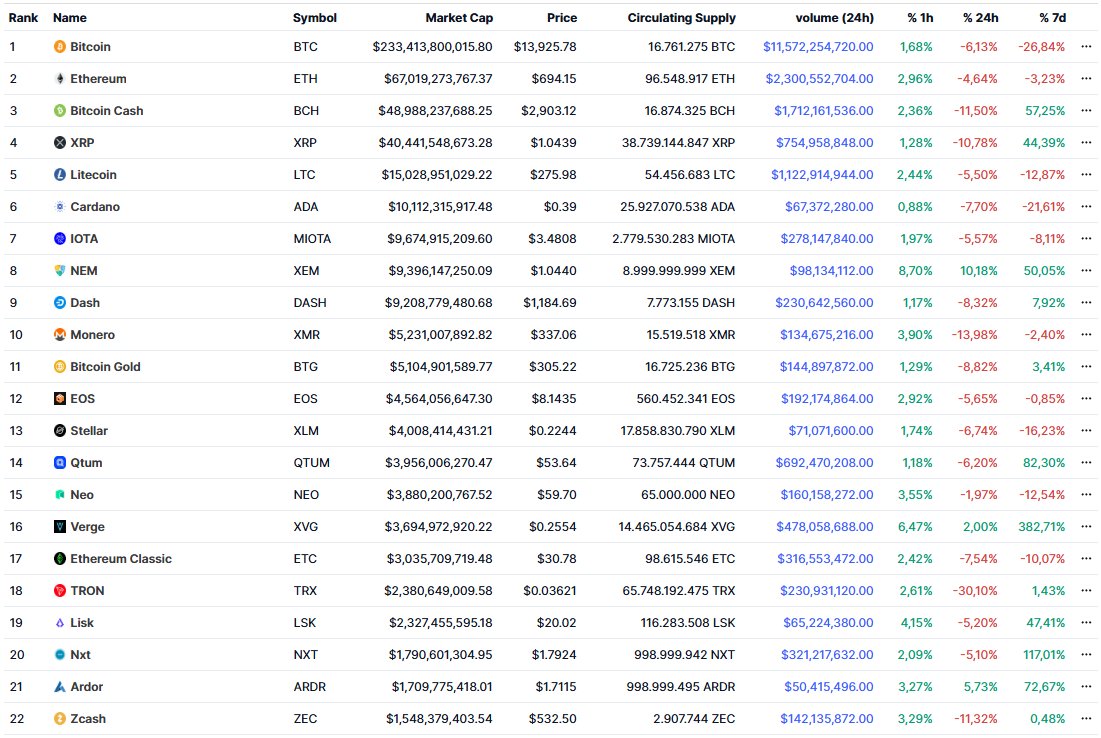1101x738 pixels.
Task: Sort by the Symbol column header
Action: pos(315,18)
